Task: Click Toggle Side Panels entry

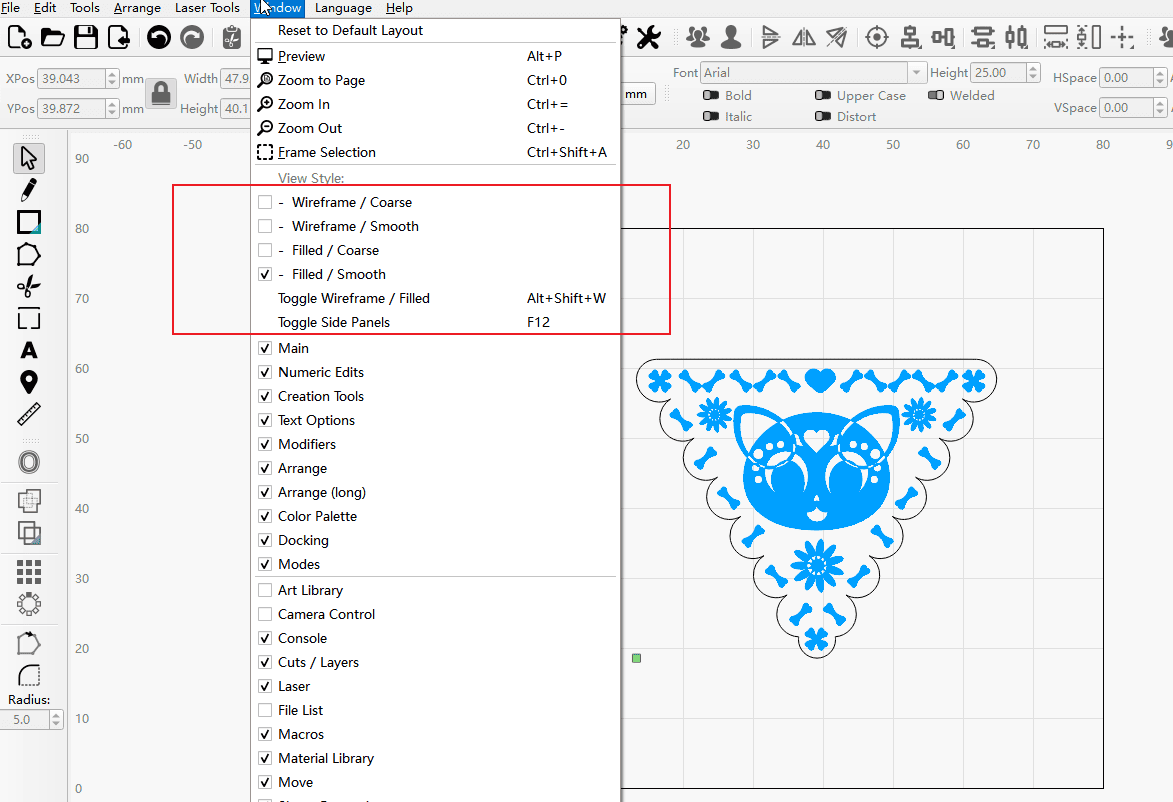Action: pyautogui.click(x=334, y=322)
